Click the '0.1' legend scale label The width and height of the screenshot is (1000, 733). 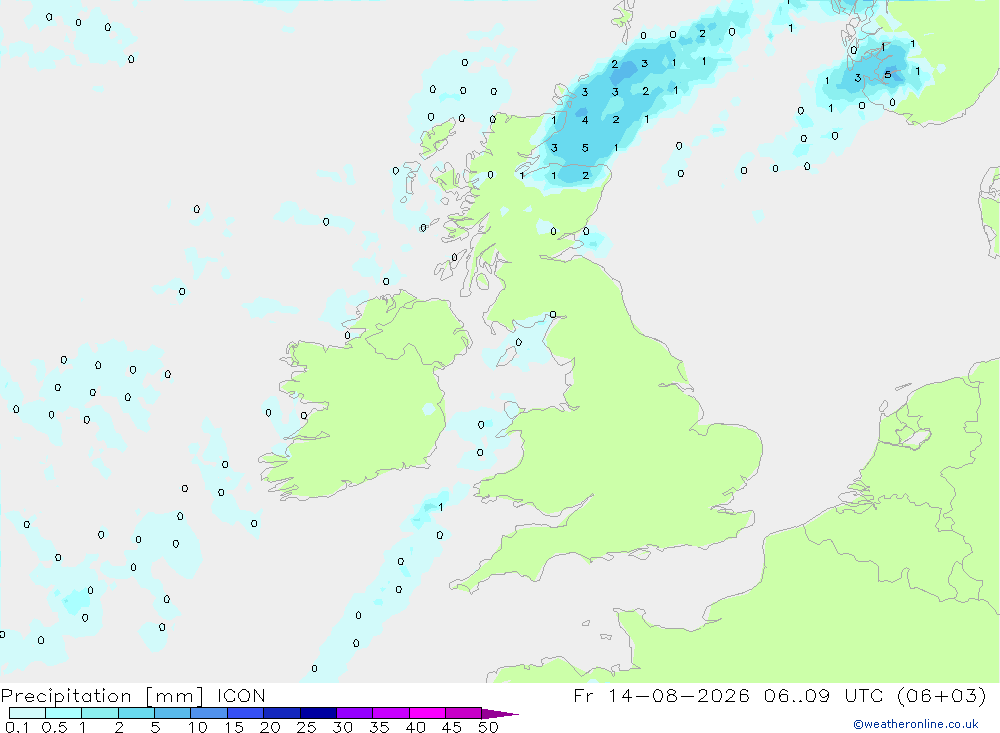pyautogui.click(x=17, y=727)
